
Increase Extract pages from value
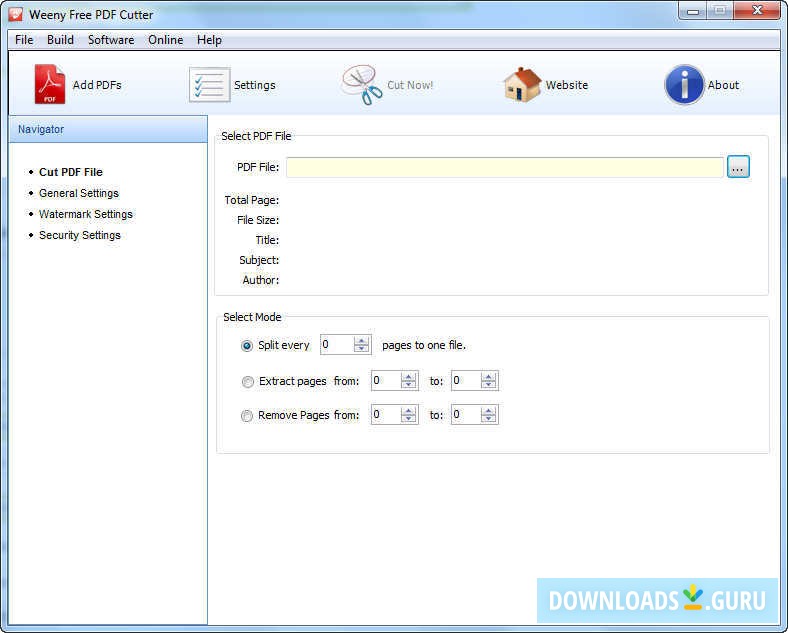tap(408, 377)
